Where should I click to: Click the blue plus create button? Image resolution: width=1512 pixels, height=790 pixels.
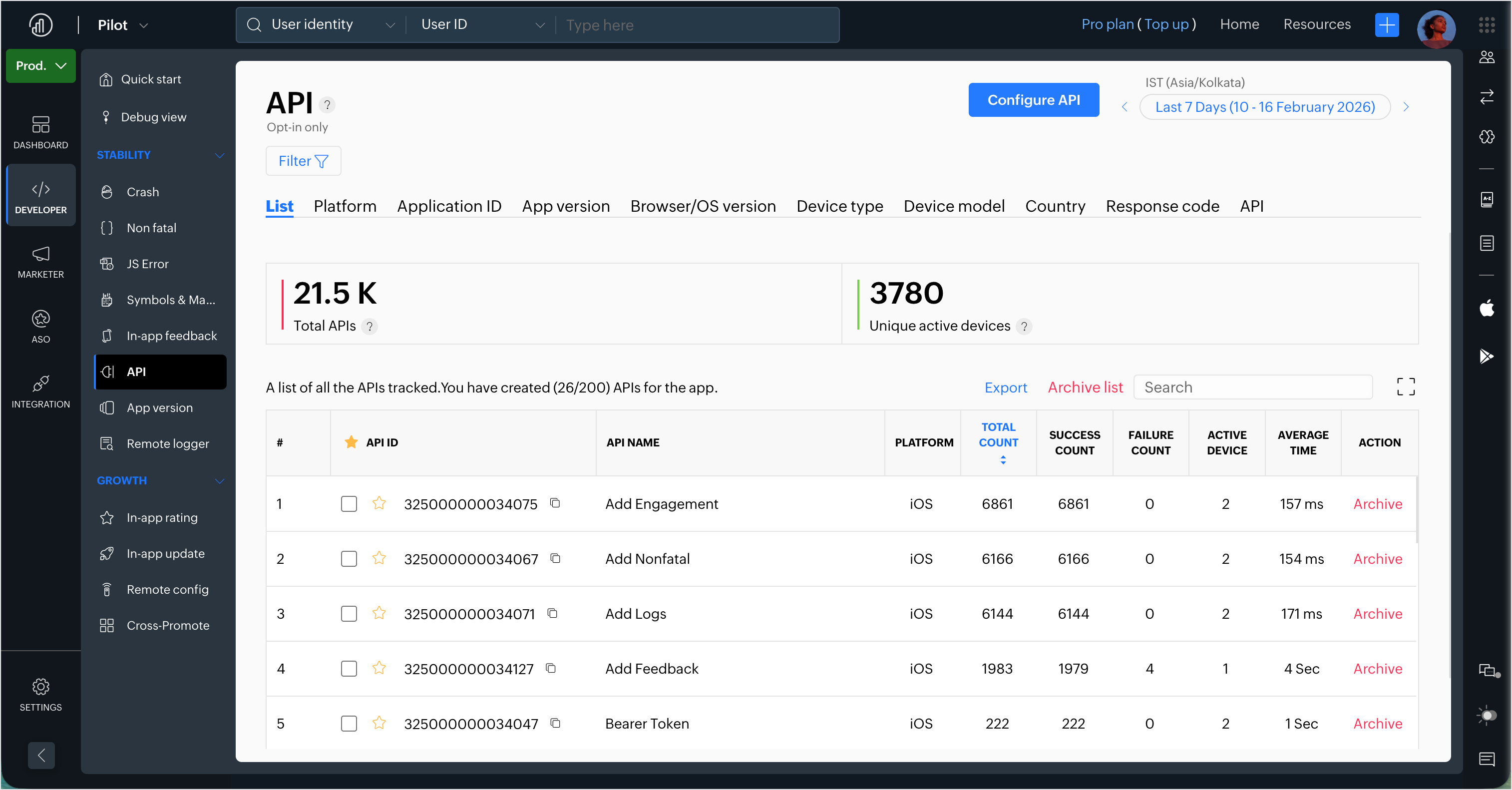(1386, 24)
